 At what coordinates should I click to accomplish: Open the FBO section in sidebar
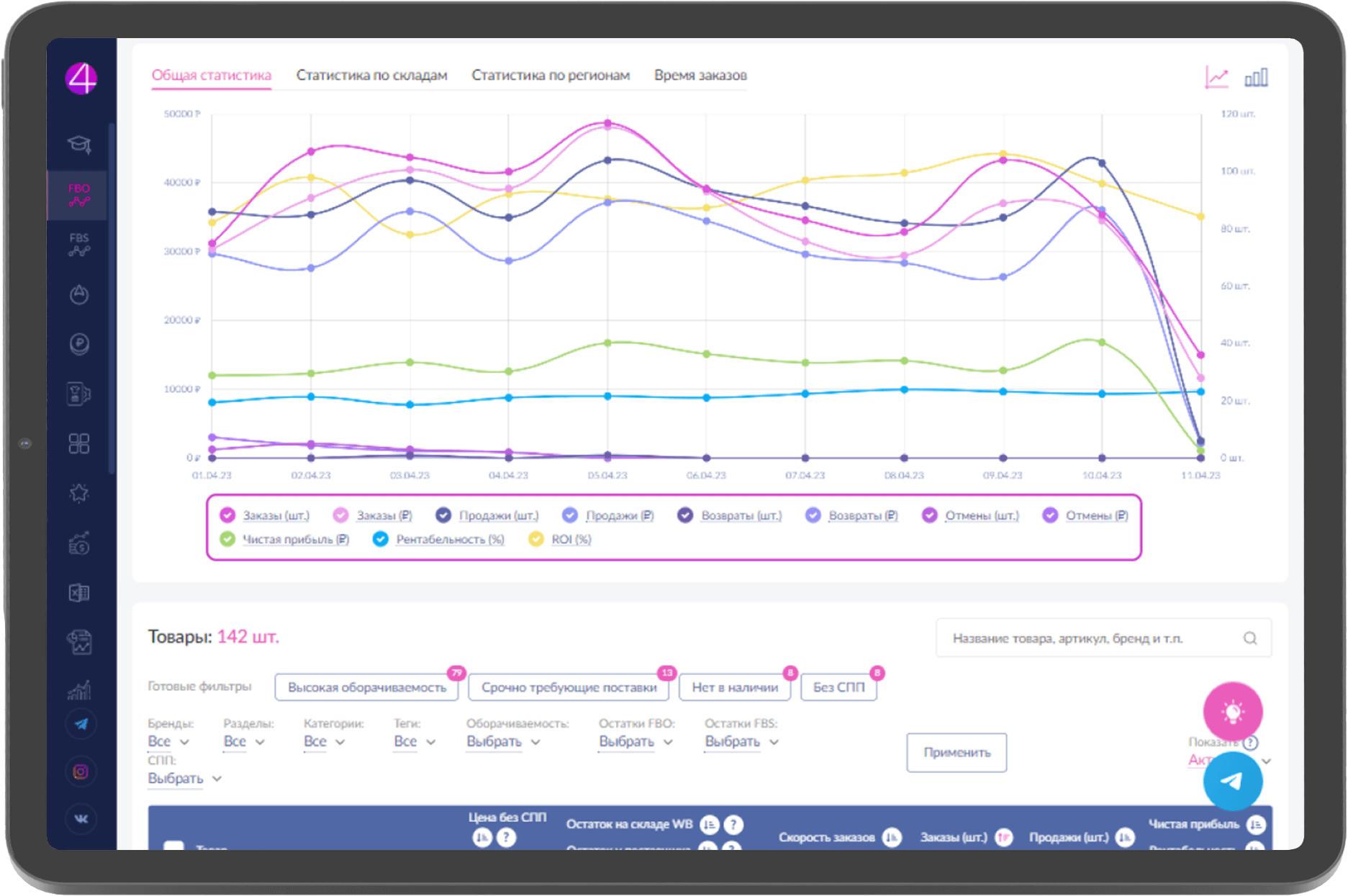pos(79,195)
